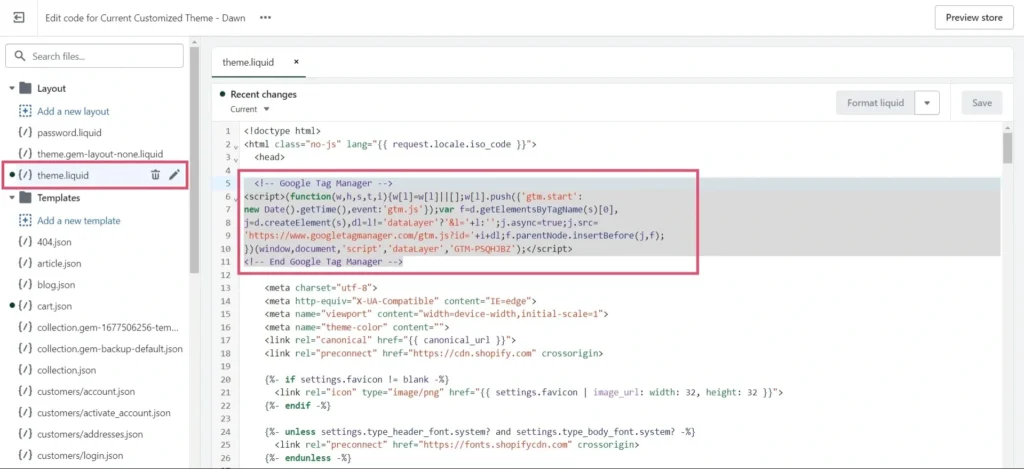
Task: Open blog.json template file
Action: (x=56, y=285)
